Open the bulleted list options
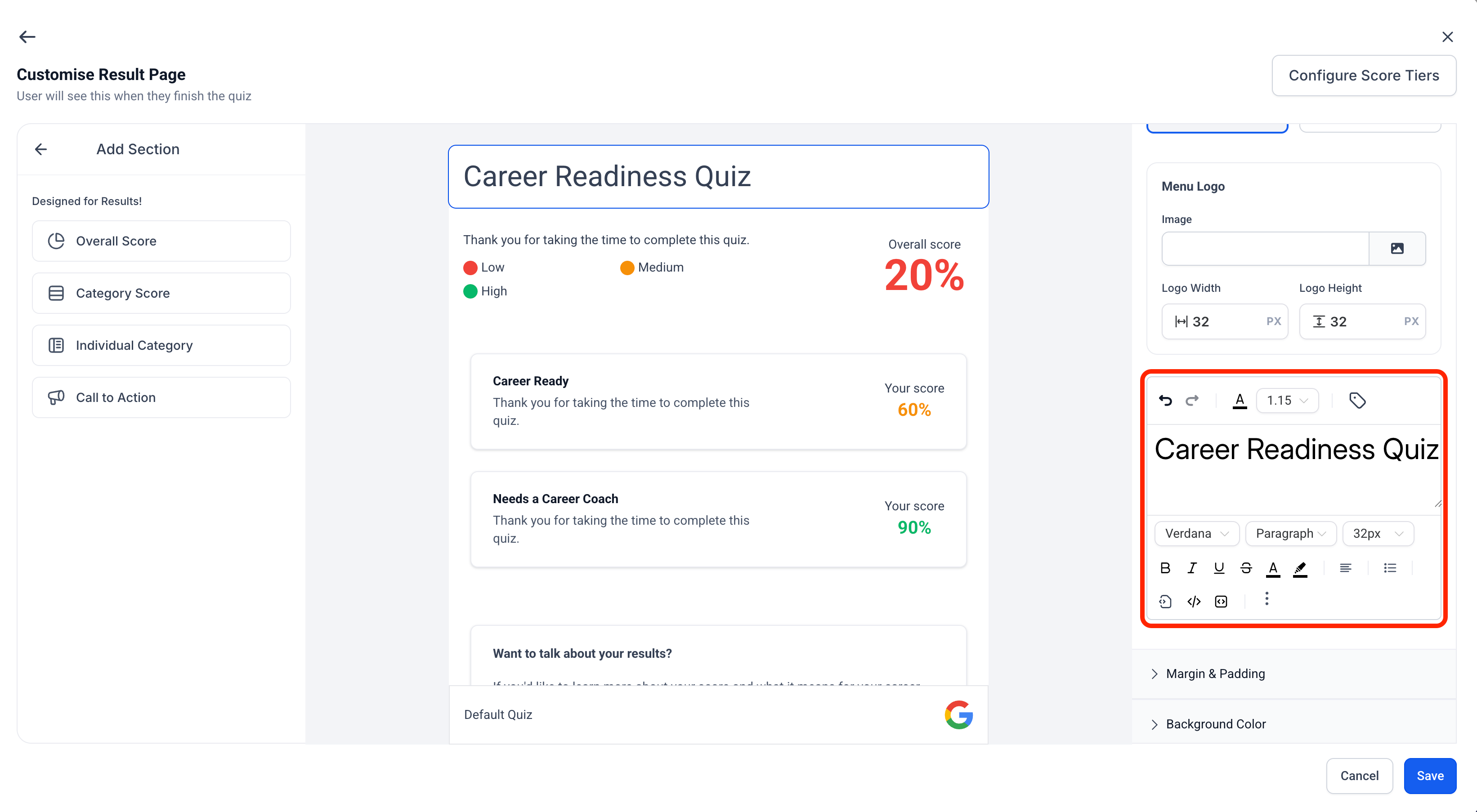The width and height of the screenshot is (1477, 812). tap(1390, 568)
